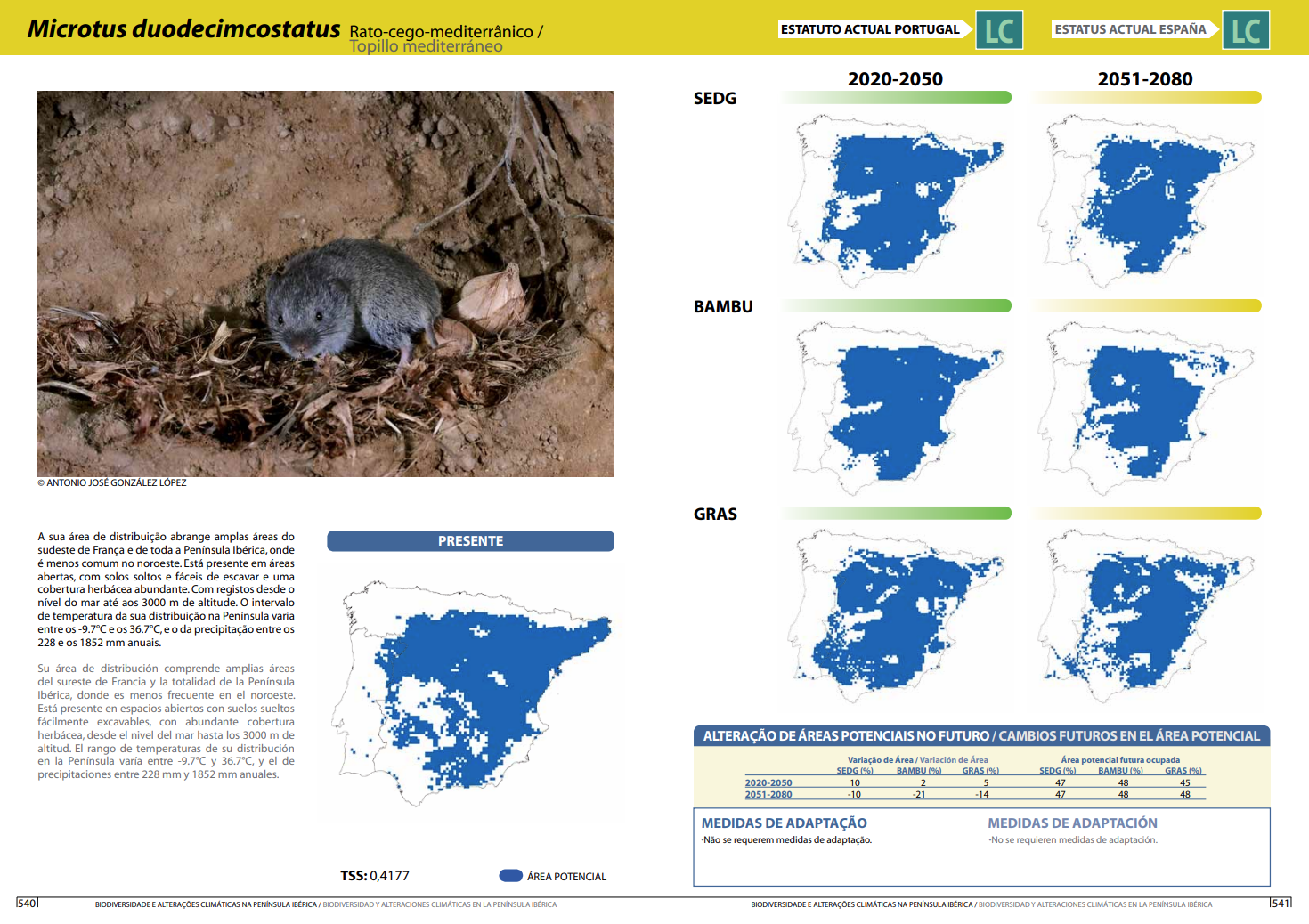This screenshot has height=924, width=1309.
Task: Click the España LC status badge
Action: pos(1245,30)
